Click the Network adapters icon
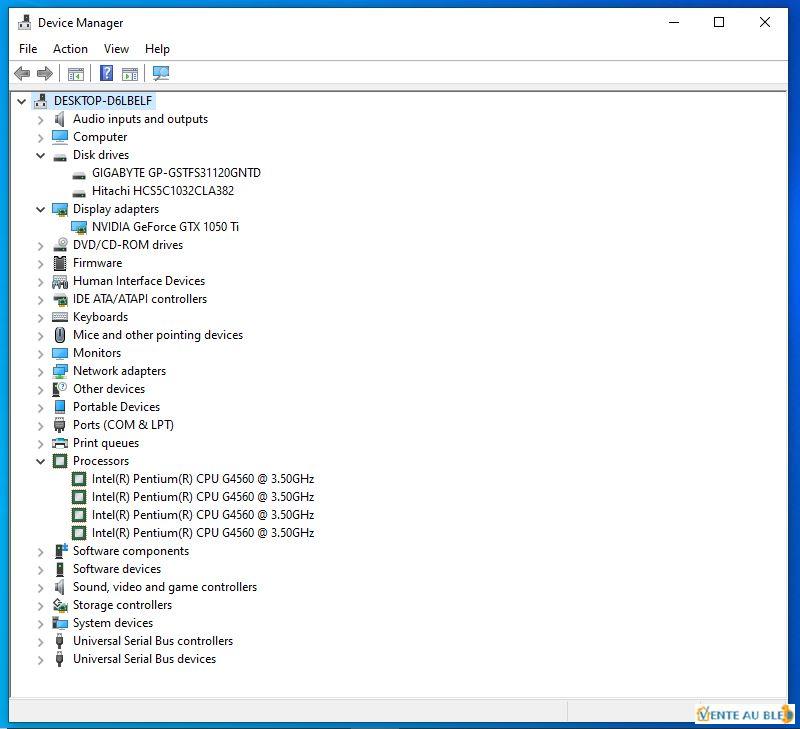Image resolution: width=800 pixels, height=729 pixels. tap(60, 371)
